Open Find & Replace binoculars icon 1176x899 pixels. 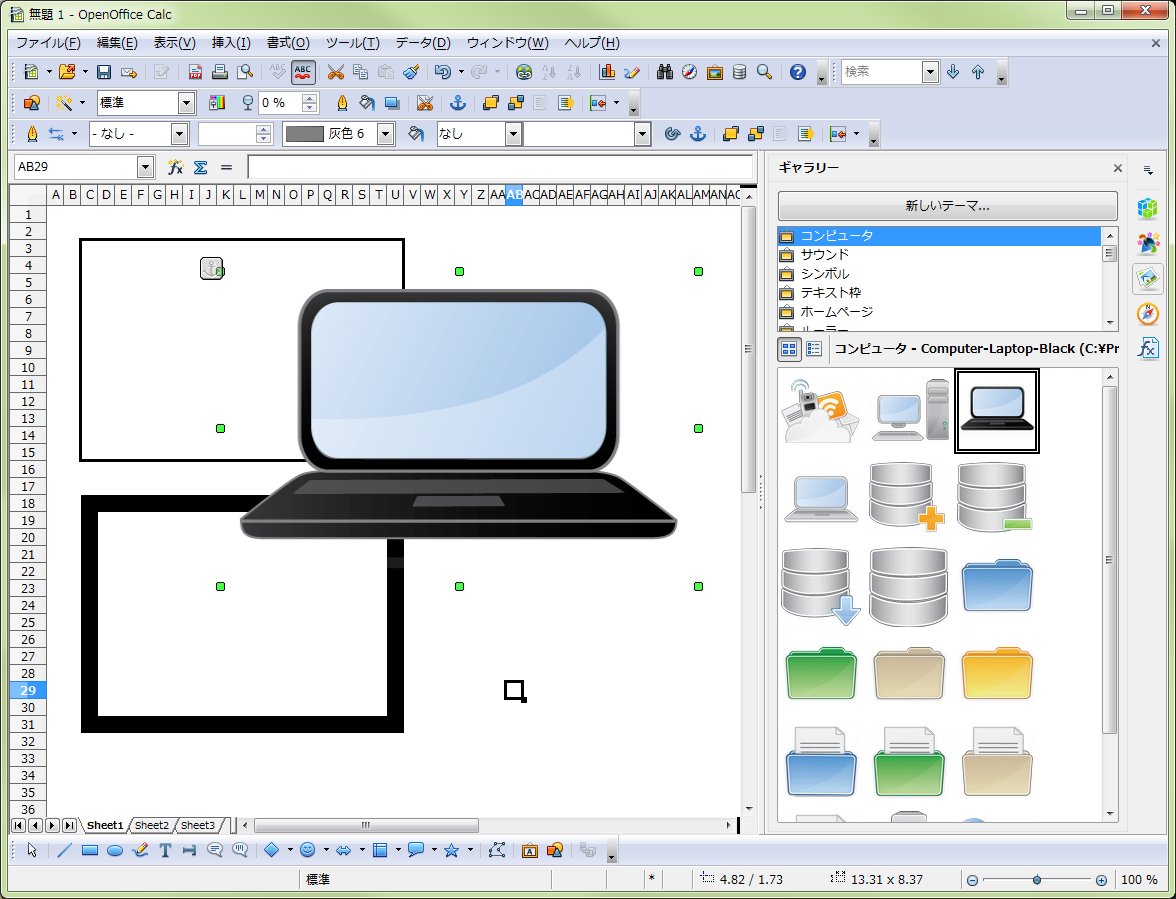tap(664, 72)
